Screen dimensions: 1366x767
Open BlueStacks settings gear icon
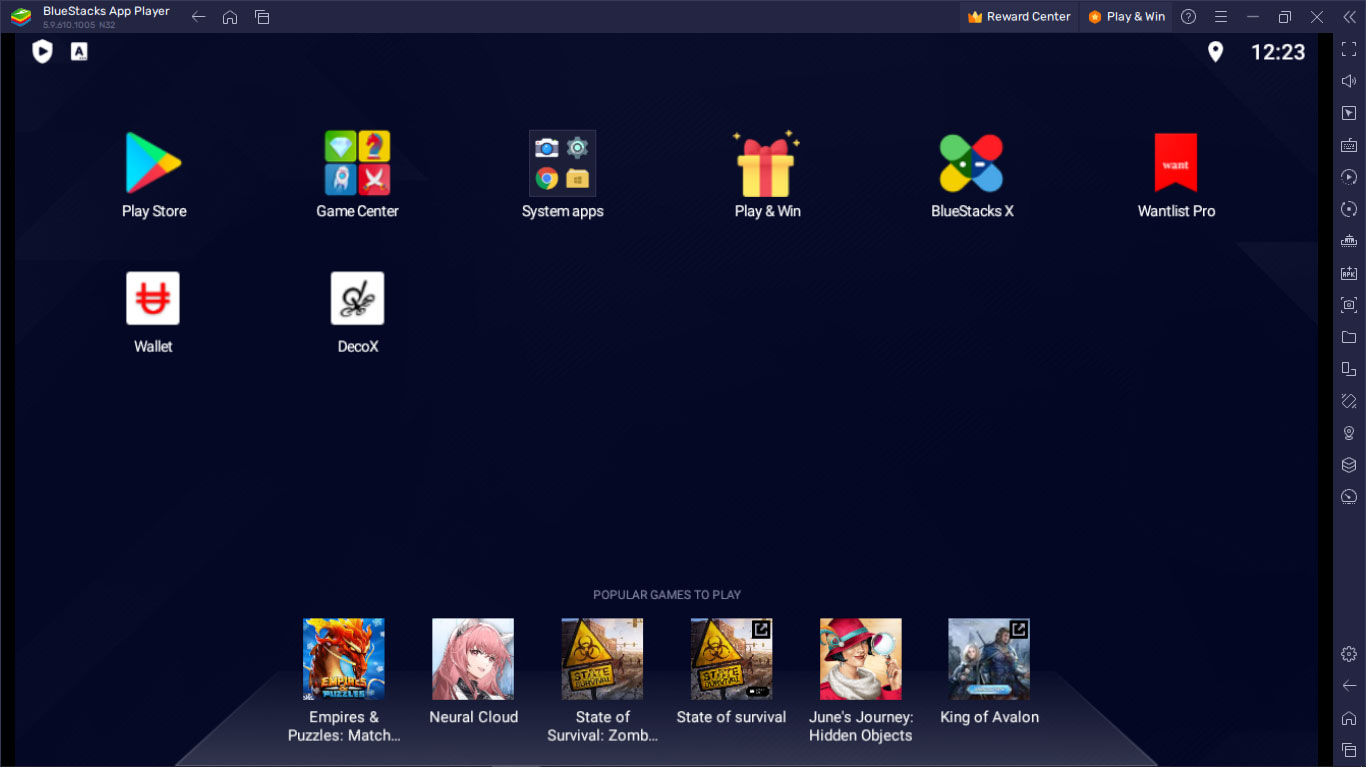pyautogui.click(x=1349, y=654)
